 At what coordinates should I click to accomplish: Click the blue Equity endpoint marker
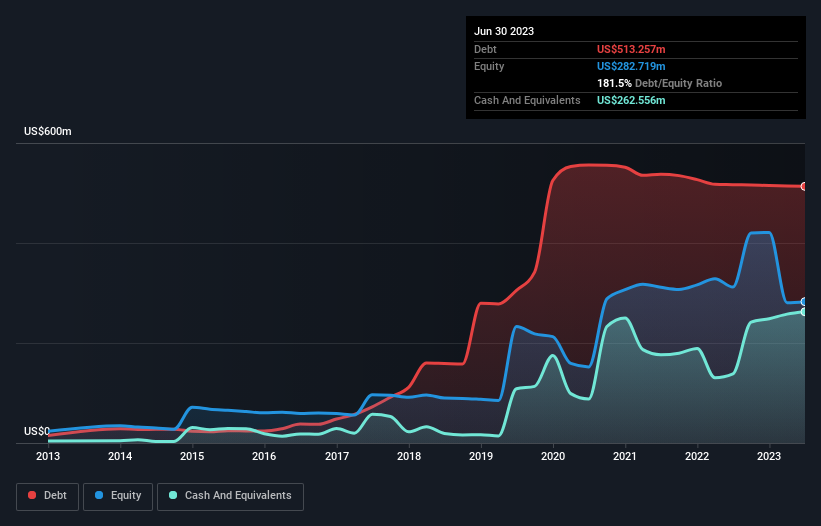point(804,302)
